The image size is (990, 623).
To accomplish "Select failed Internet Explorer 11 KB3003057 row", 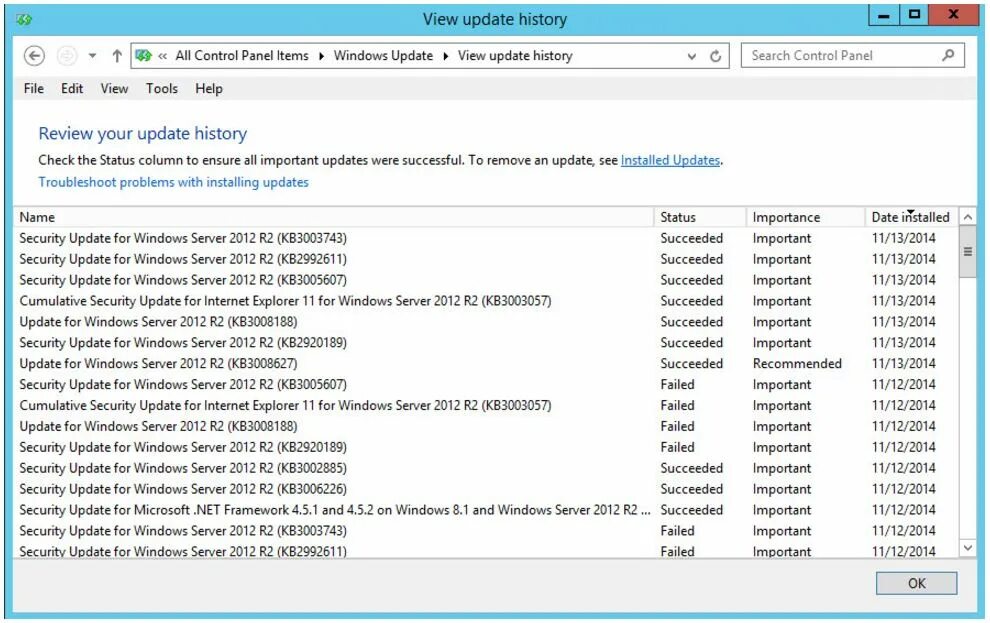I will [485, 405].
